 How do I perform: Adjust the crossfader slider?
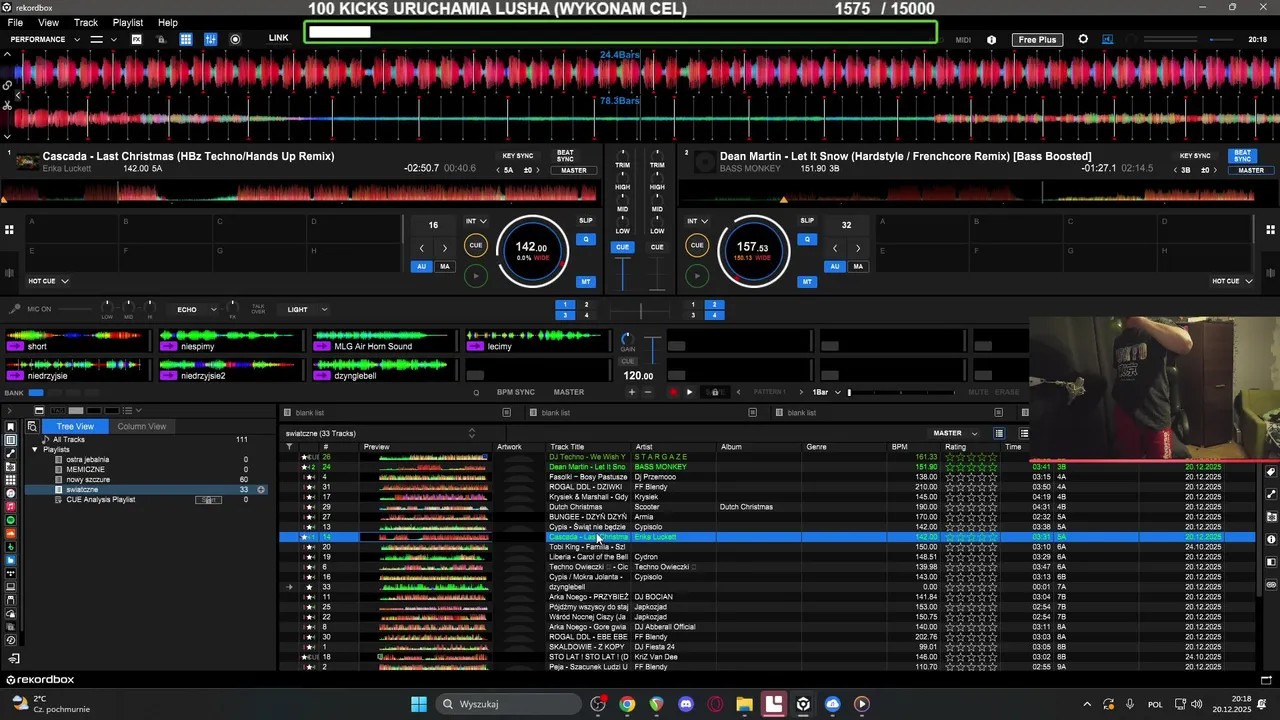(640, 313)
